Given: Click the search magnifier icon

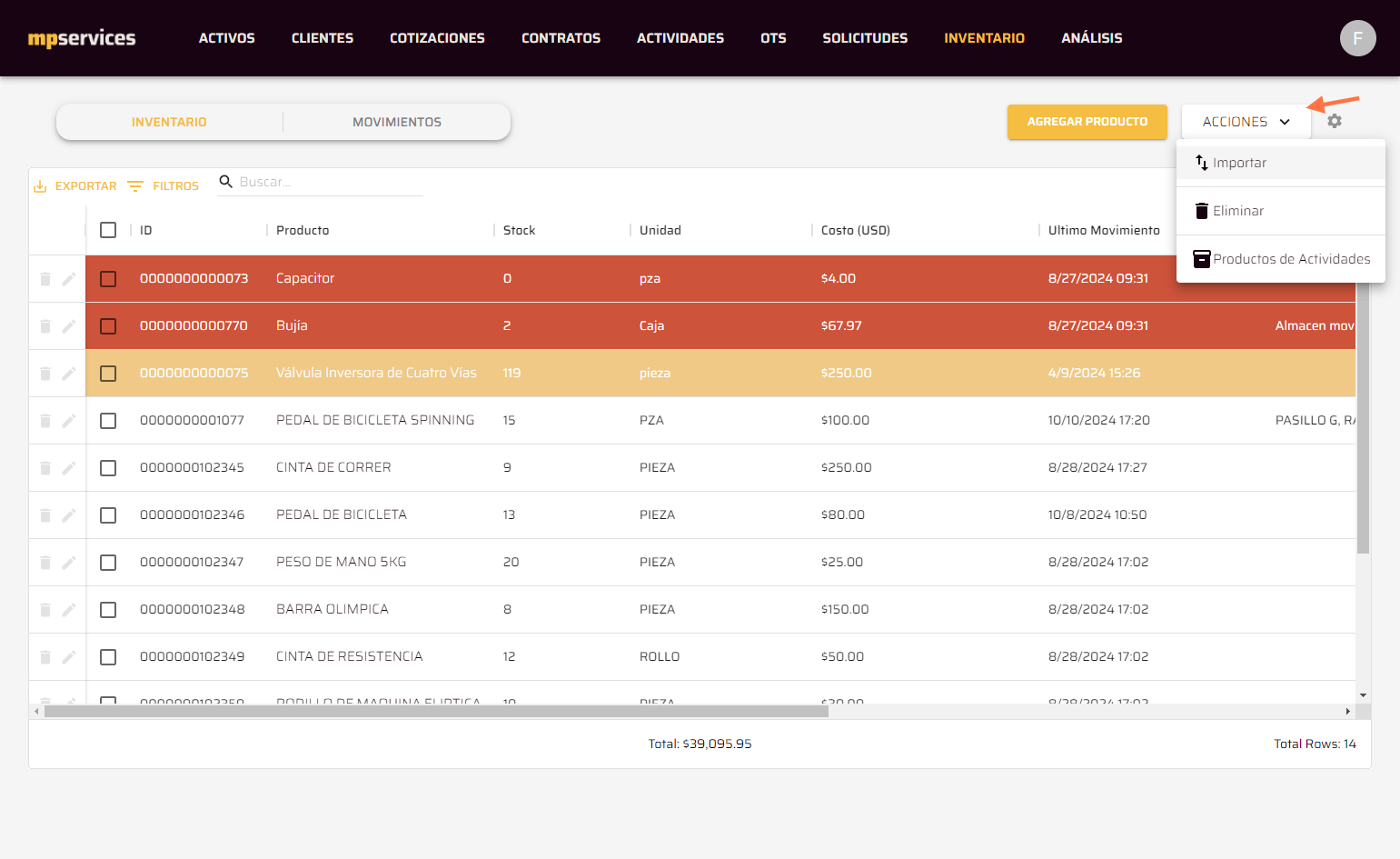Looking at the screenshot, I should pyautogui.click(x=226, y=182).
